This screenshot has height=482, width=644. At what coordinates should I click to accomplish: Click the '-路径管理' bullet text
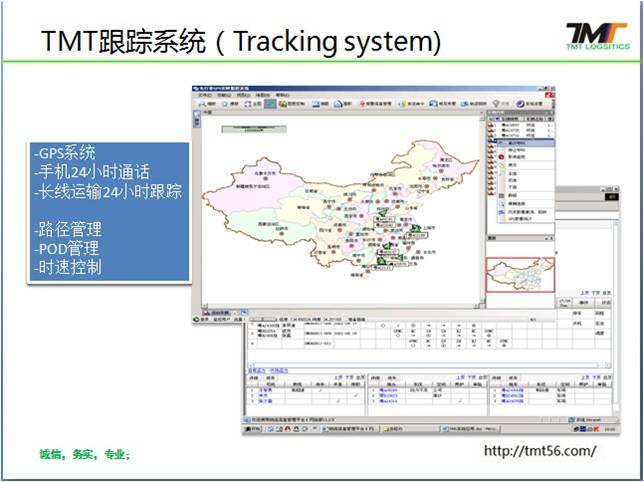[67, 229]
